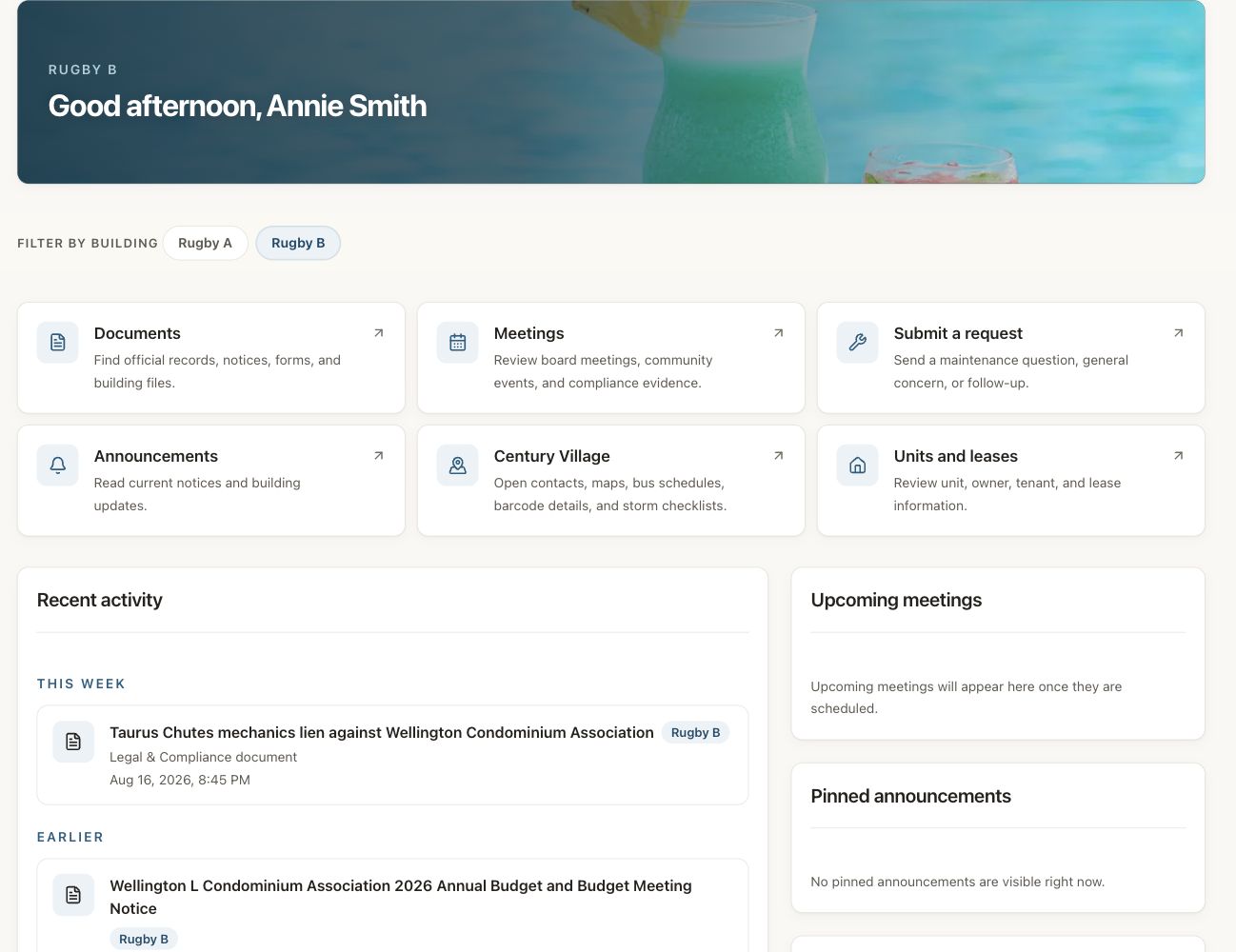Click the 'FILTER BY BUILDING' label
The width and height of the screenshot is (1236, 952).
[88, 243]
